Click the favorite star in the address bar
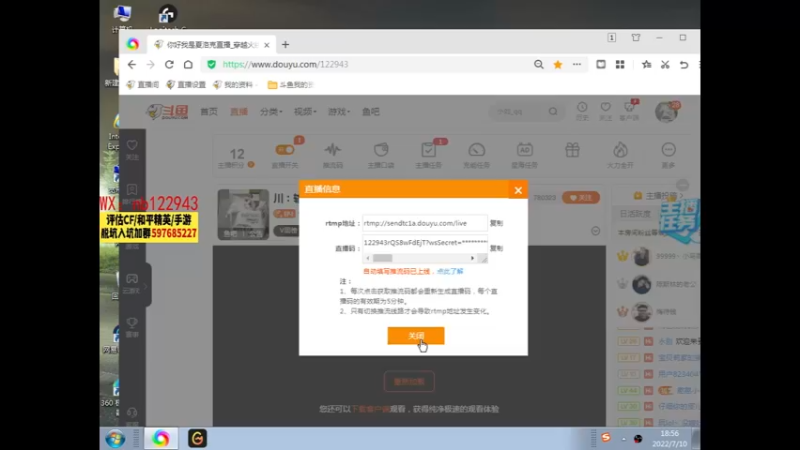 point(558,64)
